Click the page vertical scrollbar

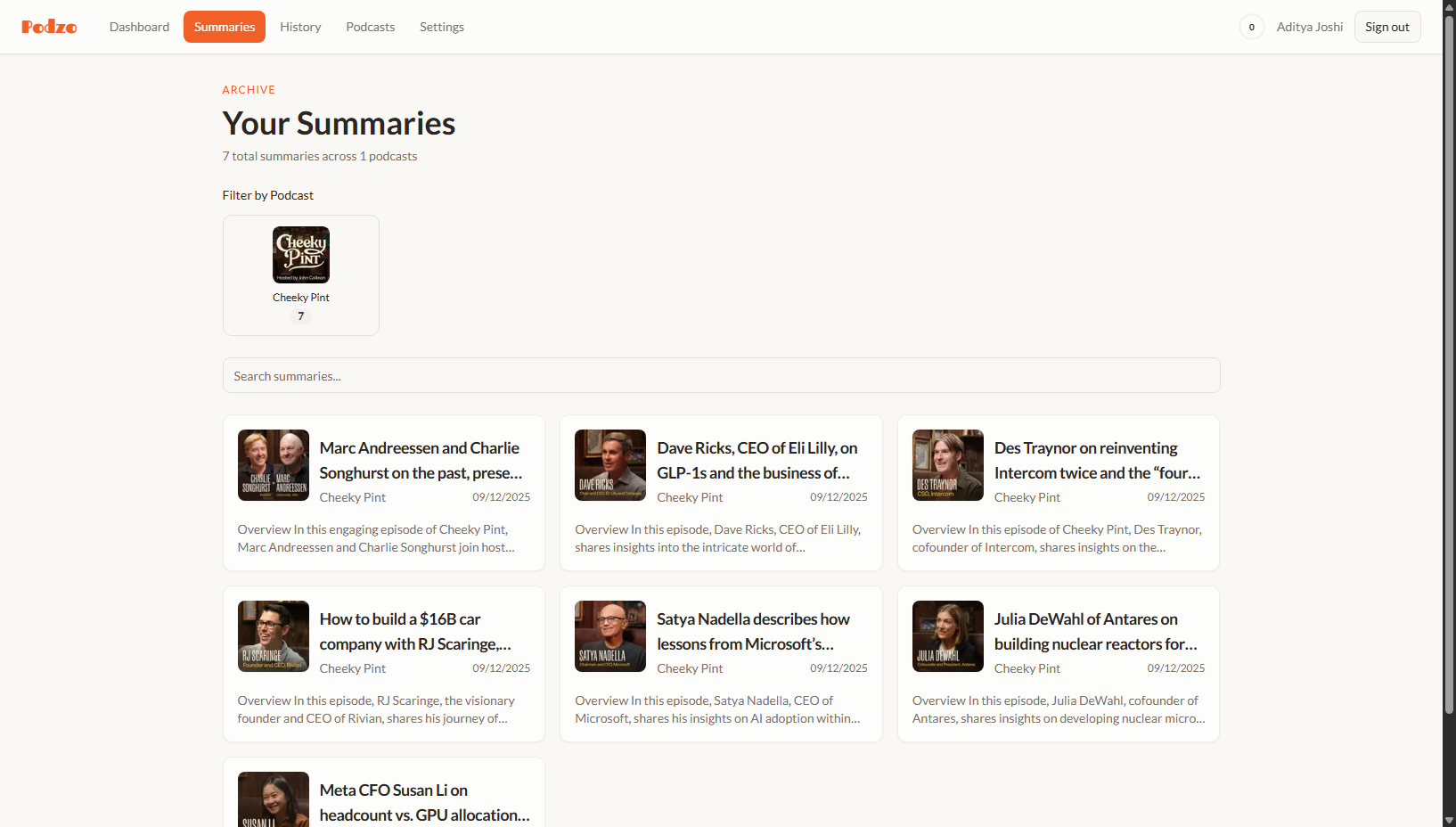point(1449,356)
